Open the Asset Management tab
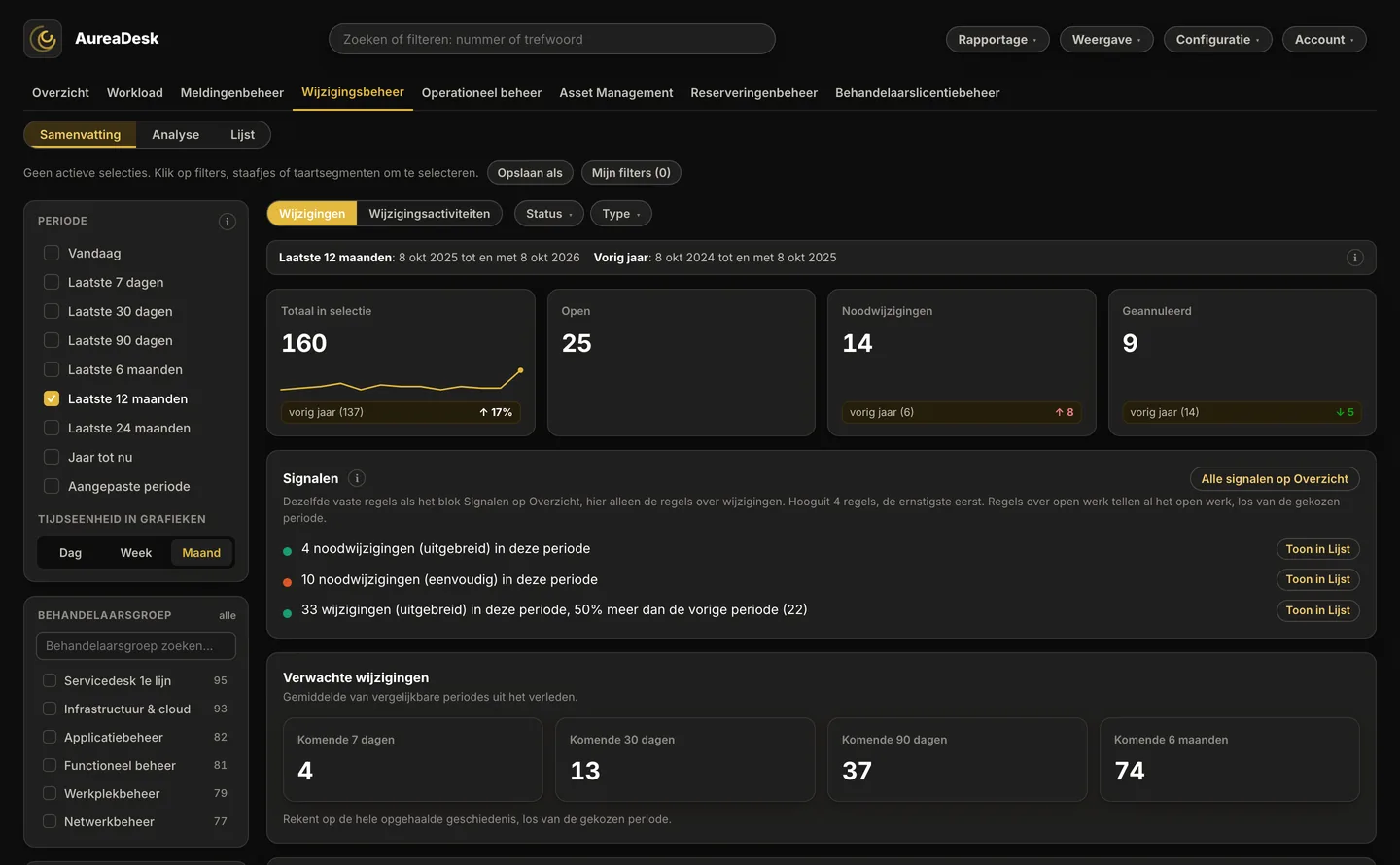The height and width of the screenshot is (865, 1400). point(616,93)
